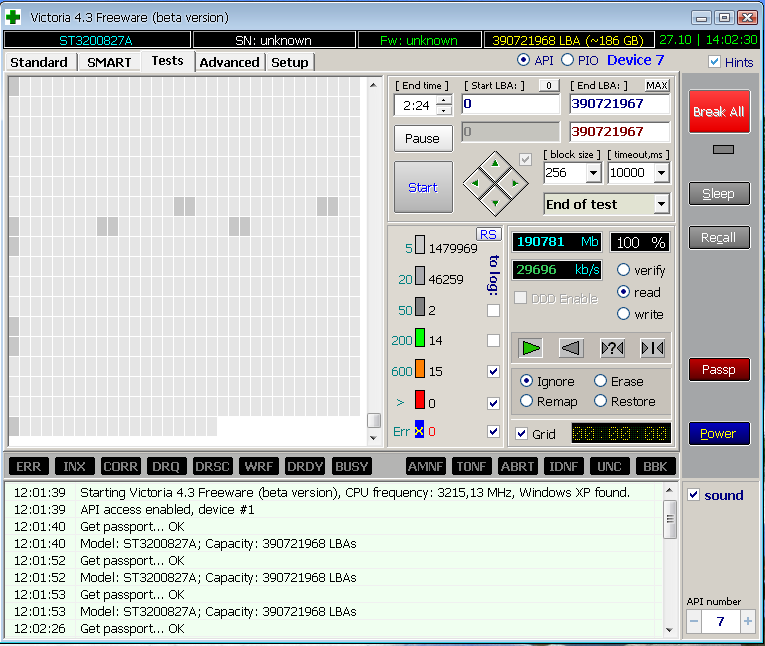Click the INX status register indicator
This screenshot has width=765, height=646.
tap(74, 466)
